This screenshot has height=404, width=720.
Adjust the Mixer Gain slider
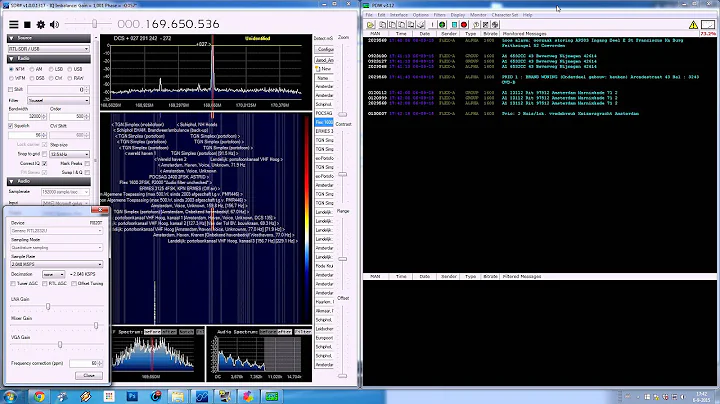click(96, 325)
